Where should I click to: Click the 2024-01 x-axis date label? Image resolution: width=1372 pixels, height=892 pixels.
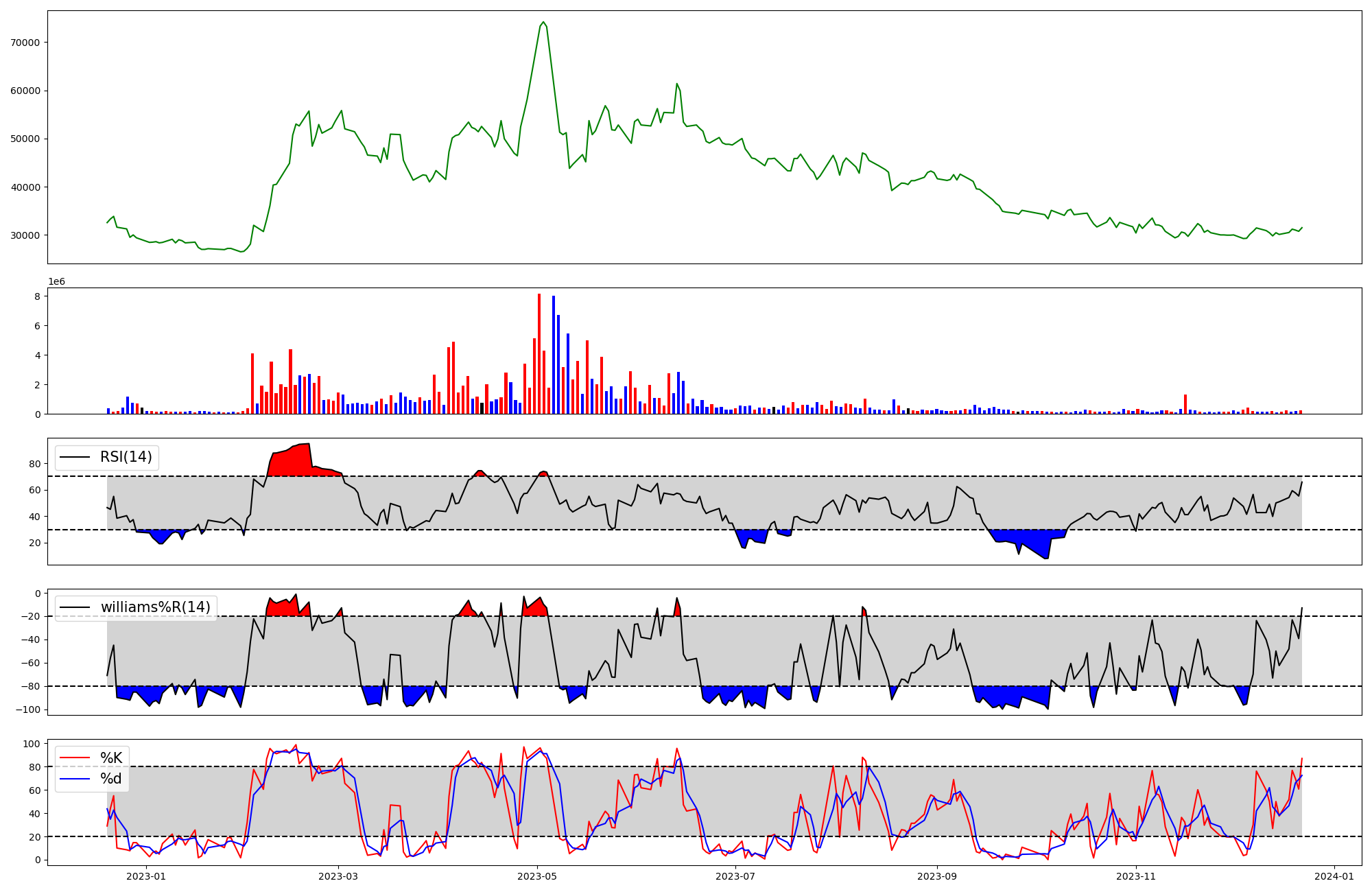[1334, 876]
